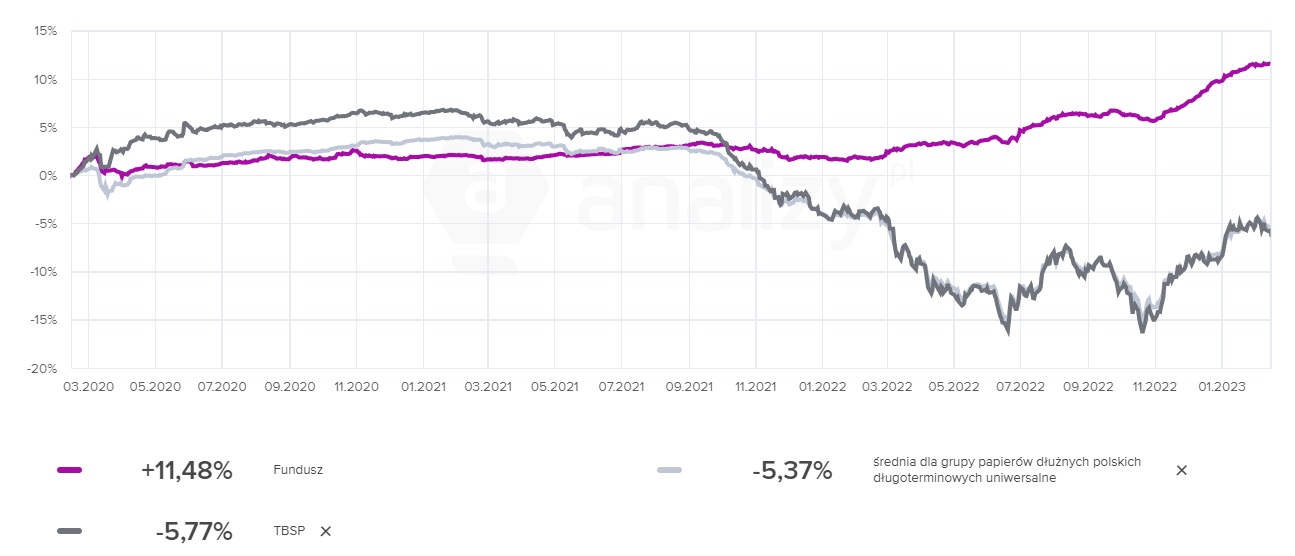Click the +11,48% fund return value
The height and width of the screenshot is (556, 1295).
(187, 470)
